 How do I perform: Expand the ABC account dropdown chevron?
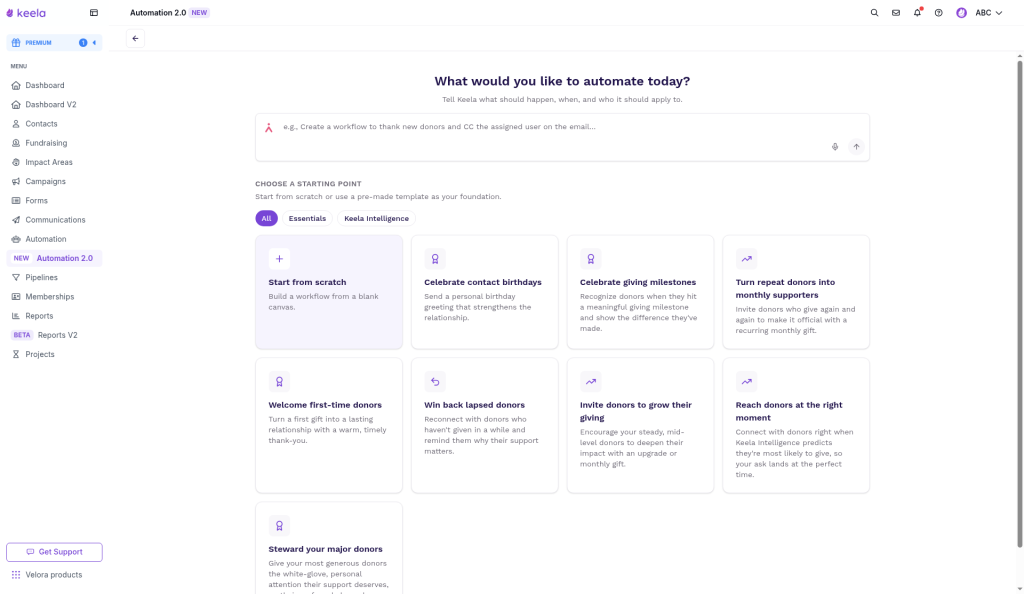click(x=999, y=13)
